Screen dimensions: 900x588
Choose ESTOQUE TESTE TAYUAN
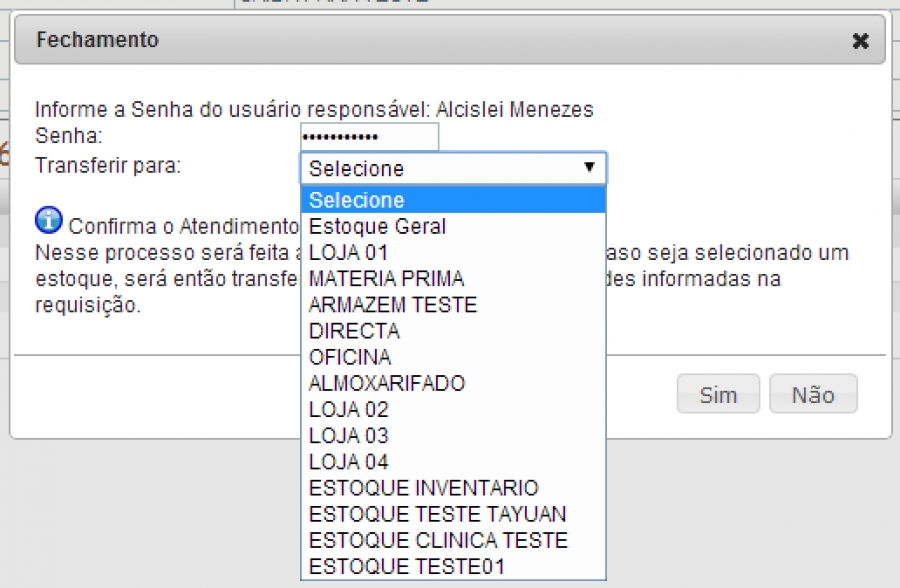[x=453, y=514]
